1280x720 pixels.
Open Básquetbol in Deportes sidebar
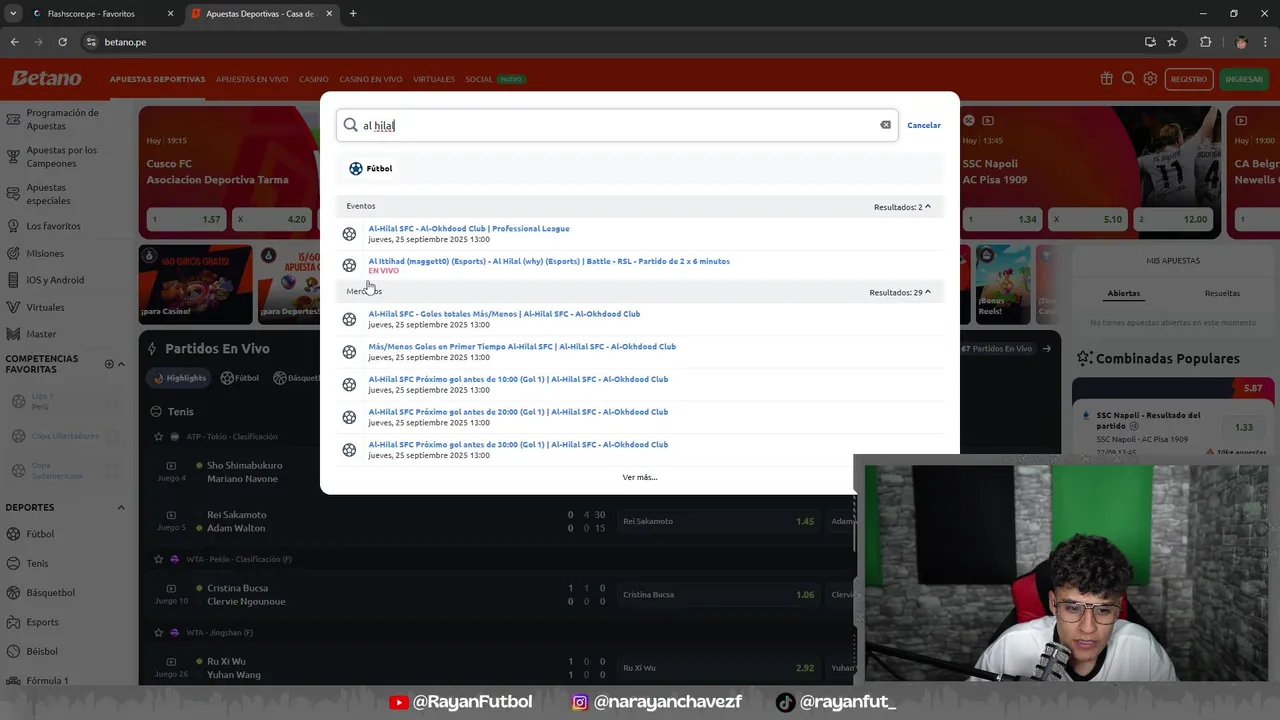coord(50,592)
